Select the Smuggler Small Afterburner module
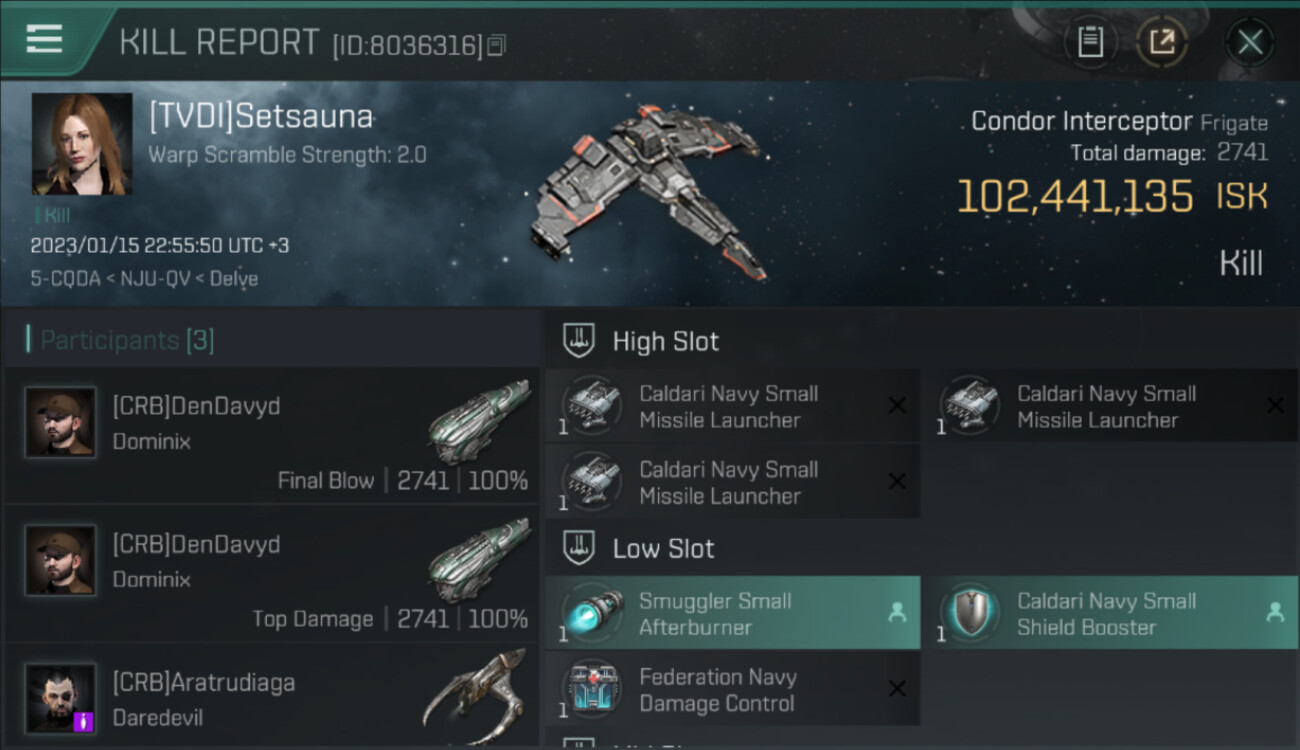 [x=733, y=613]
